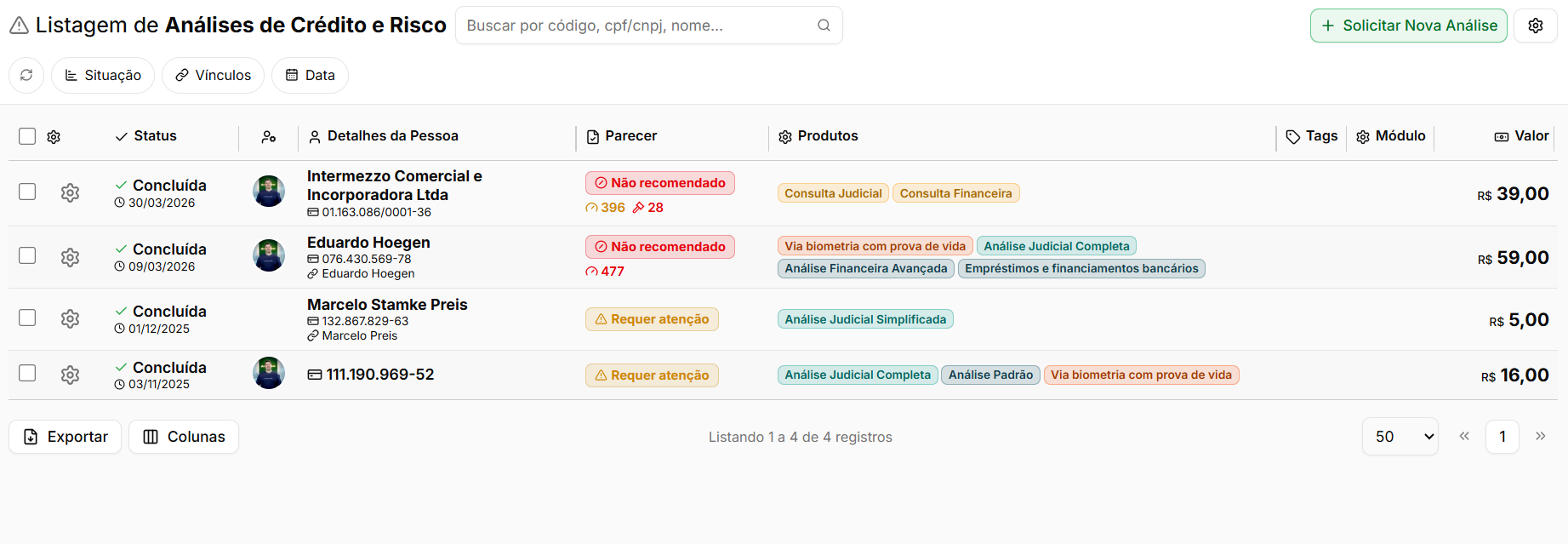Open the page size dropdown showing 50

pyautogui.click(x=1400, y=437)
